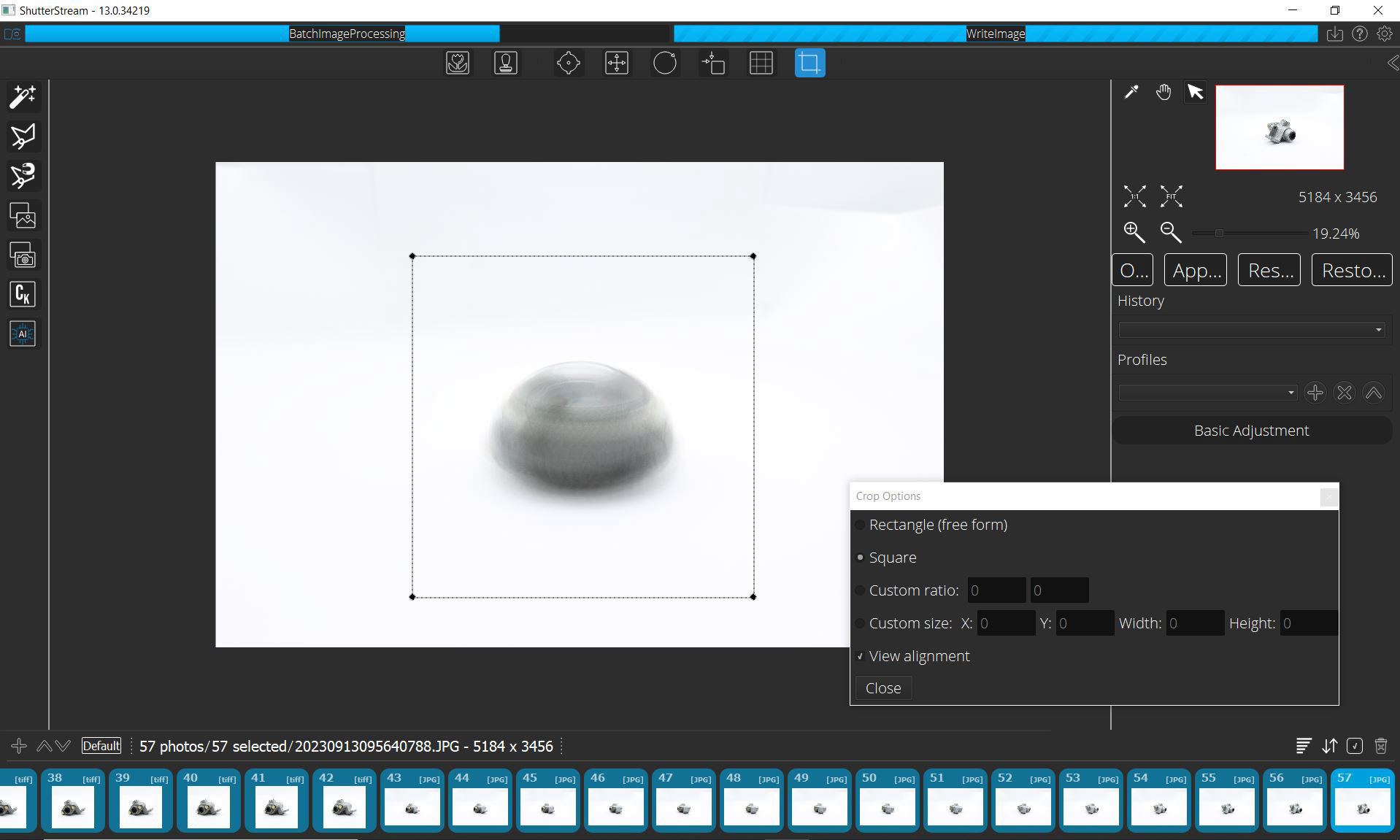Screen dimensions: 1400x840
Task: Select the hand pan tool
Action: 1164,93
